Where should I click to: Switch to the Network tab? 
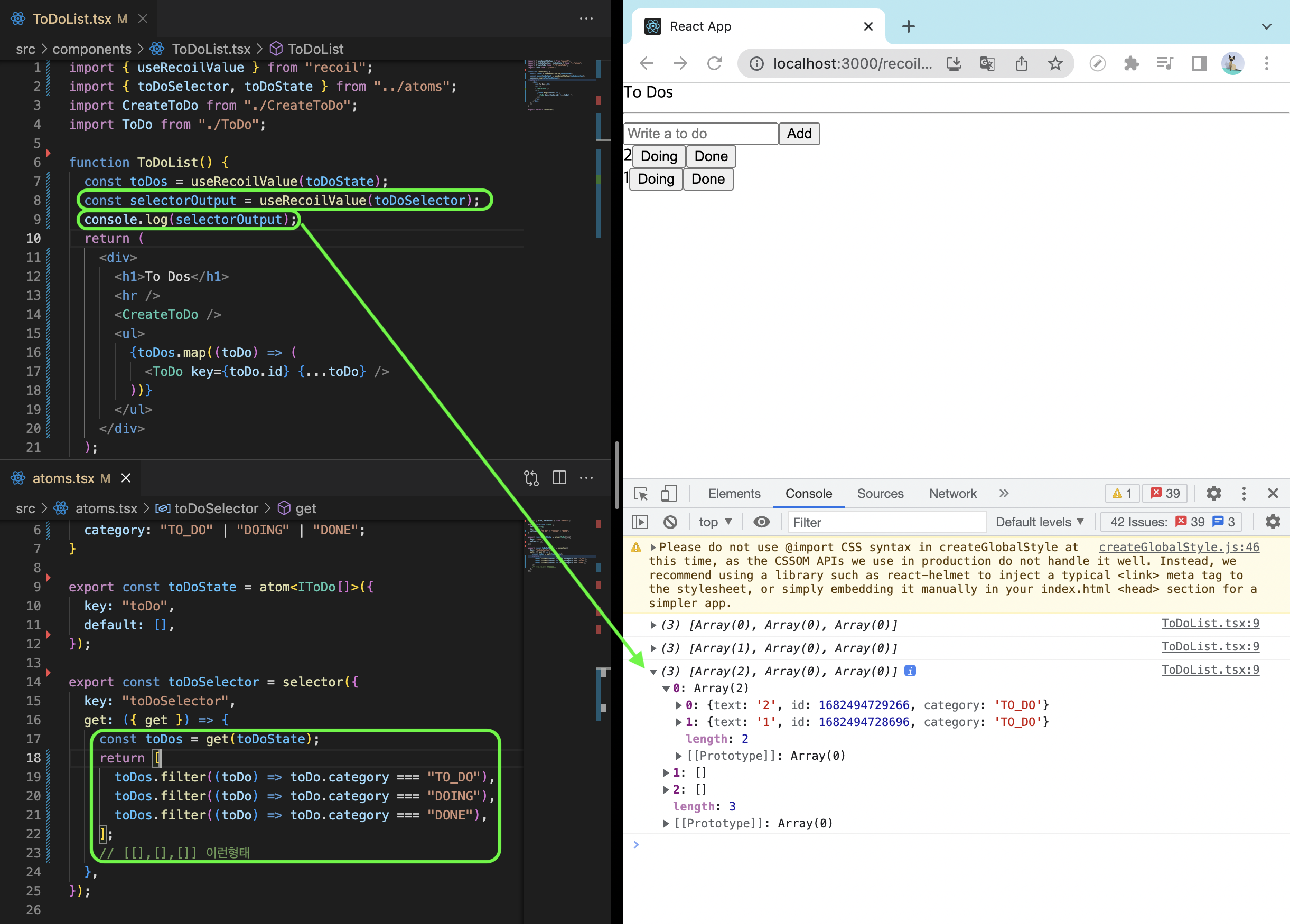click(952, 494)
